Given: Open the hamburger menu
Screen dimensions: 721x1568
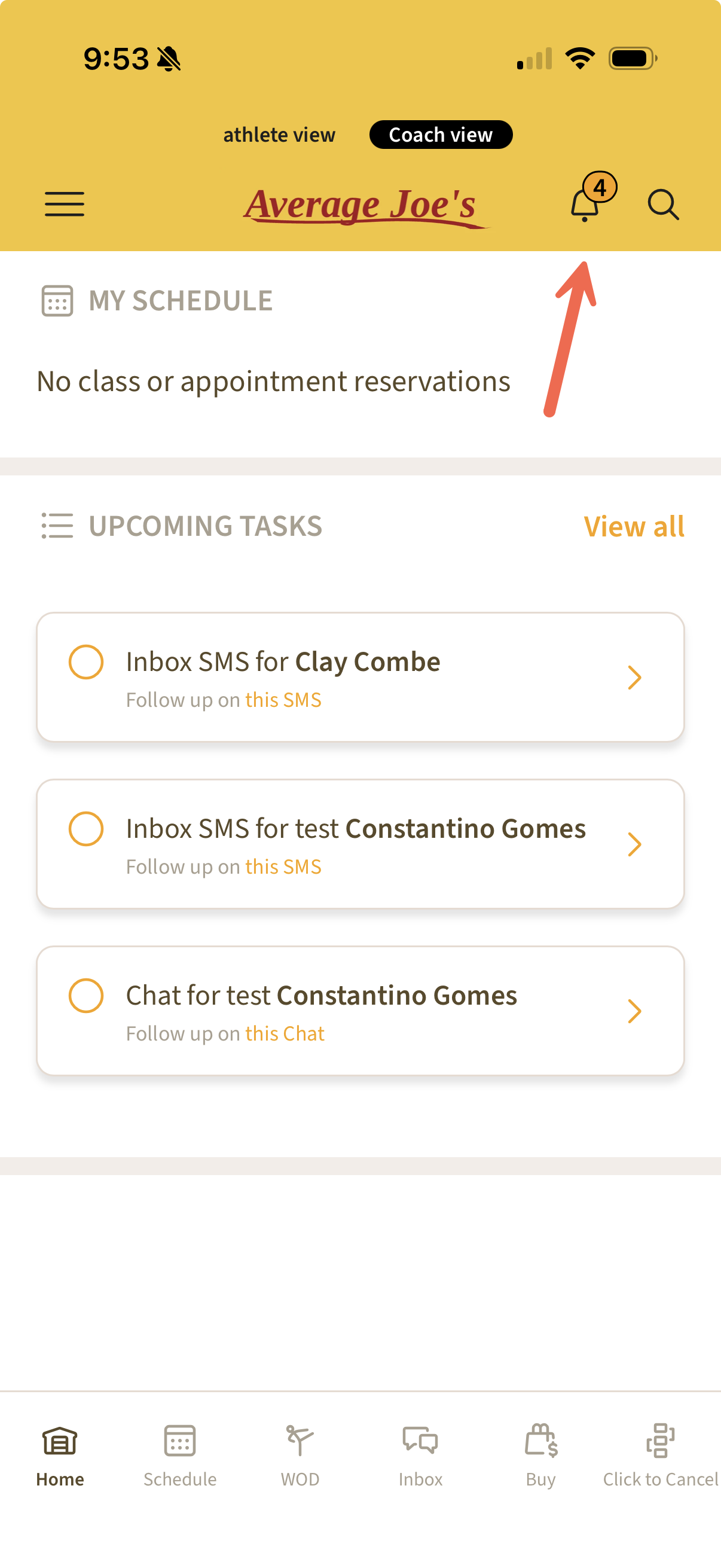Looking at the screenshot, I should [x=65, y=204].
